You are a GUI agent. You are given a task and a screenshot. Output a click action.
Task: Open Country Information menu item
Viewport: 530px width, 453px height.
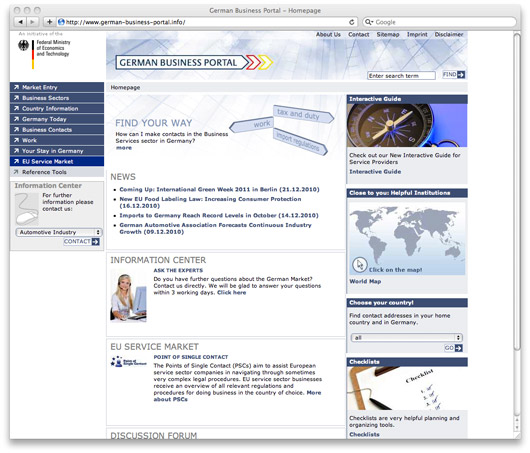57,109
